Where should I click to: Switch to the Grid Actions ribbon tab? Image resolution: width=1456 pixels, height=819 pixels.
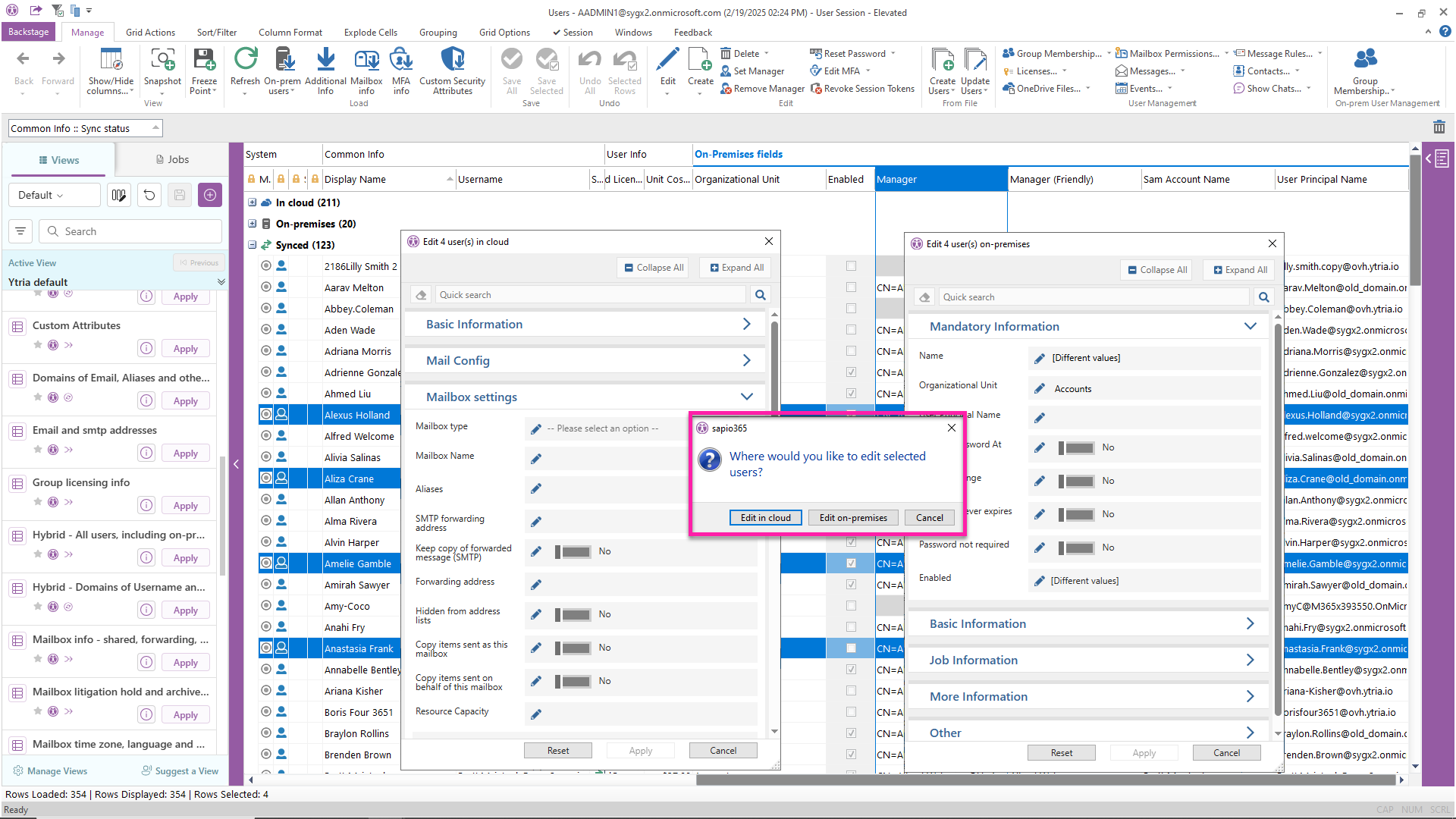click(150, 33)
